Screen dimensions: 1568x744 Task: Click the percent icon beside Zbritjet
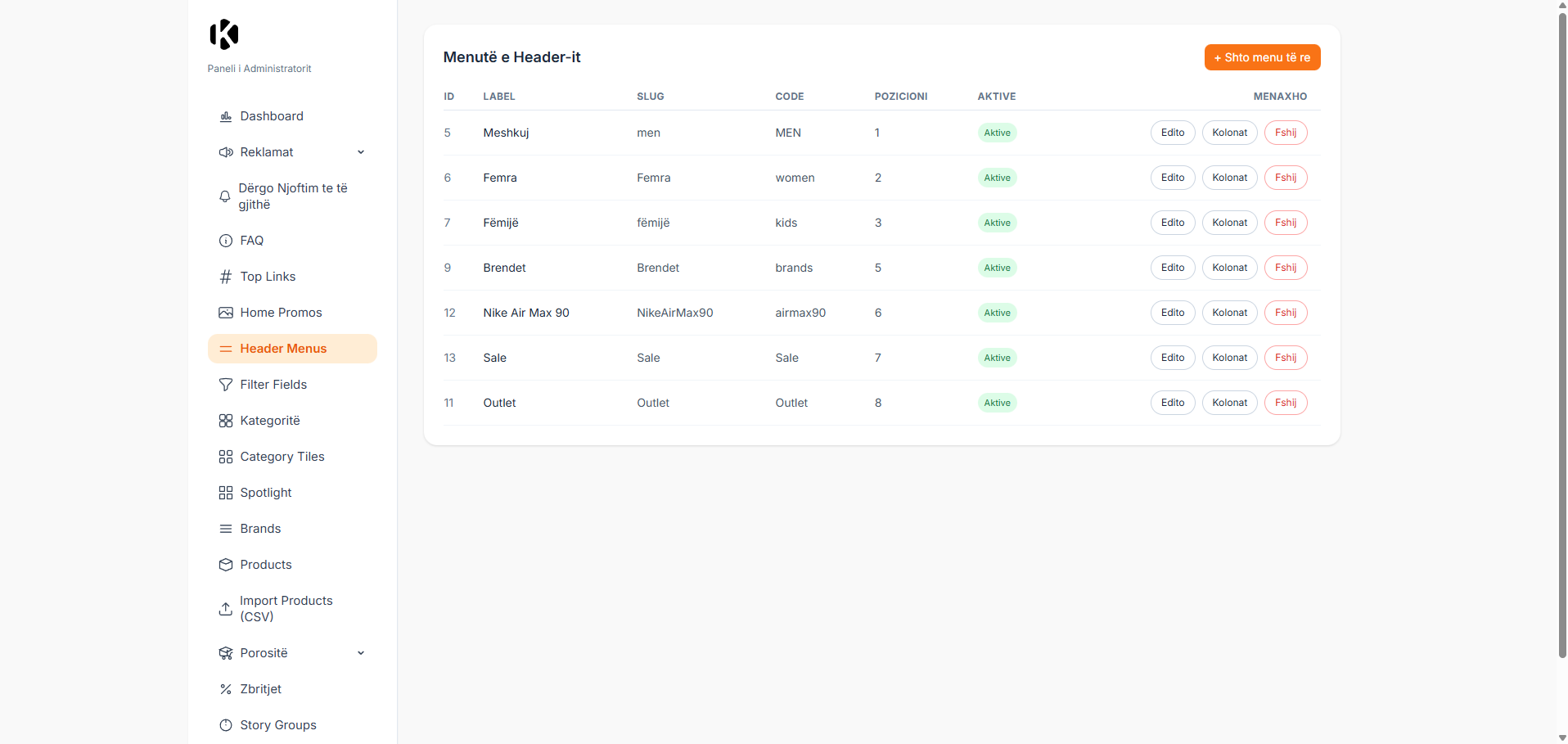(x=226, y=689)
